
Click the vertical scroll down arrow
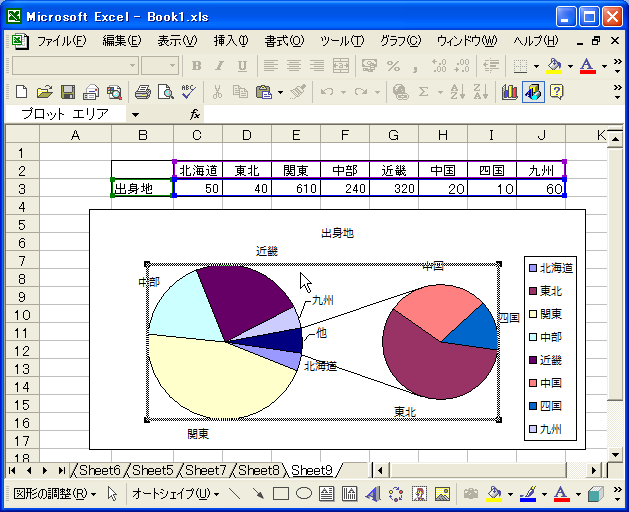click(615, 455)
